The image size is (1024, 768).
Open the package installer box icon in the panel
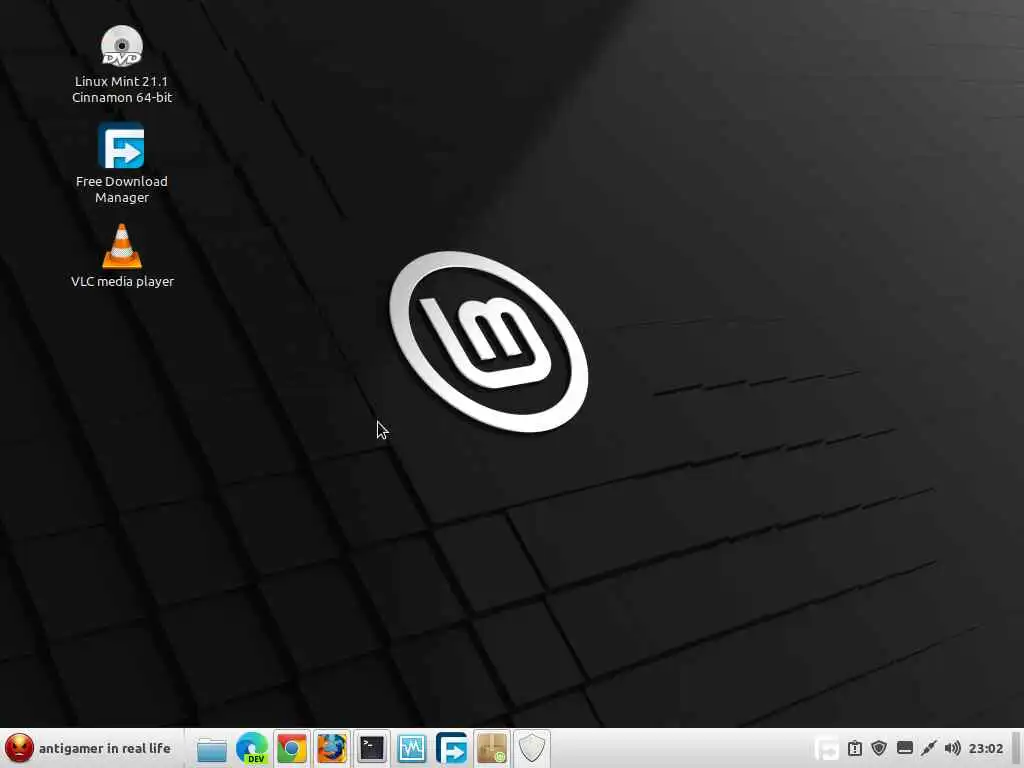491,748
